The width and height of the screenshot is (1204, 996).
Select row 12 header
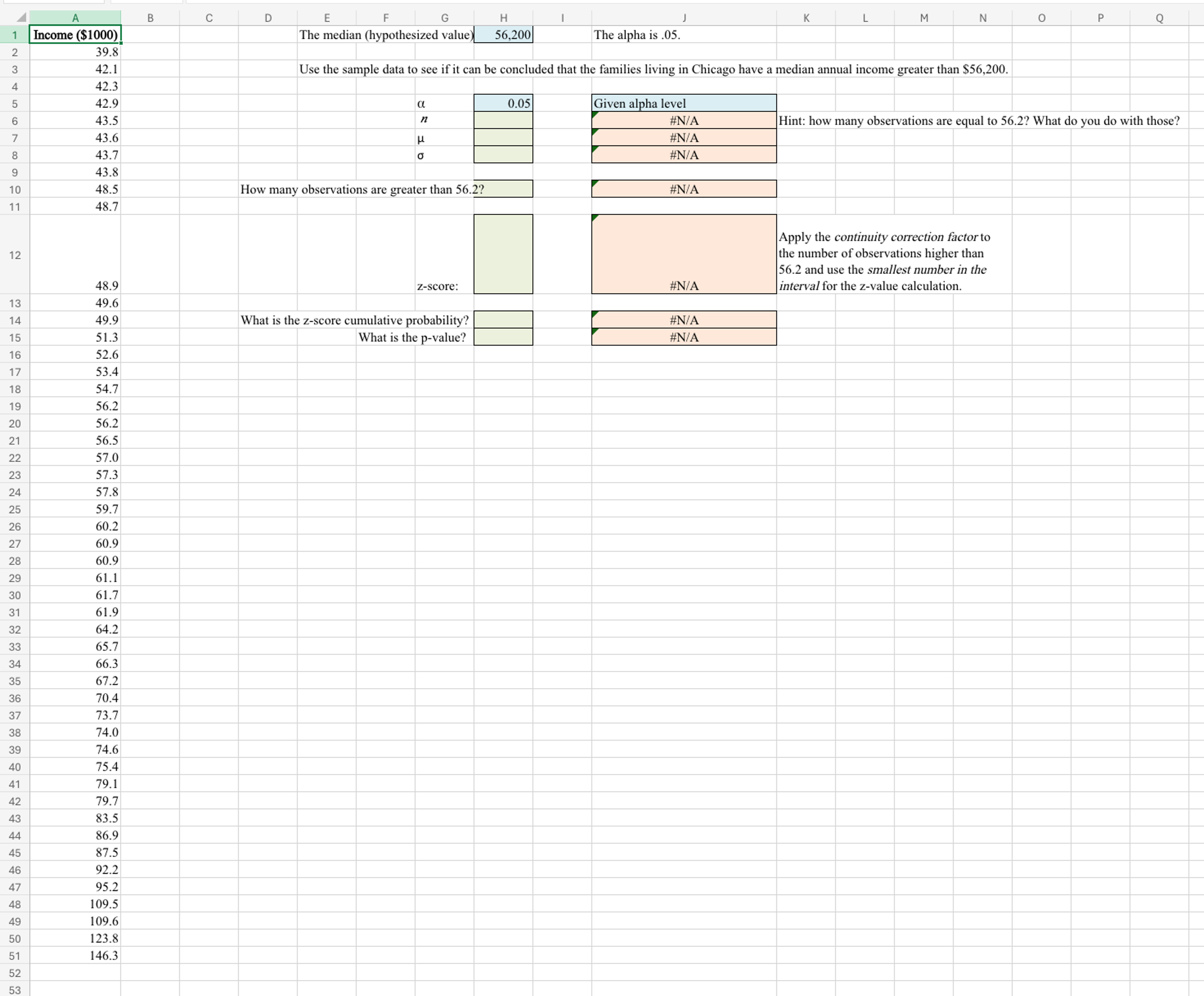click(15, 254)
